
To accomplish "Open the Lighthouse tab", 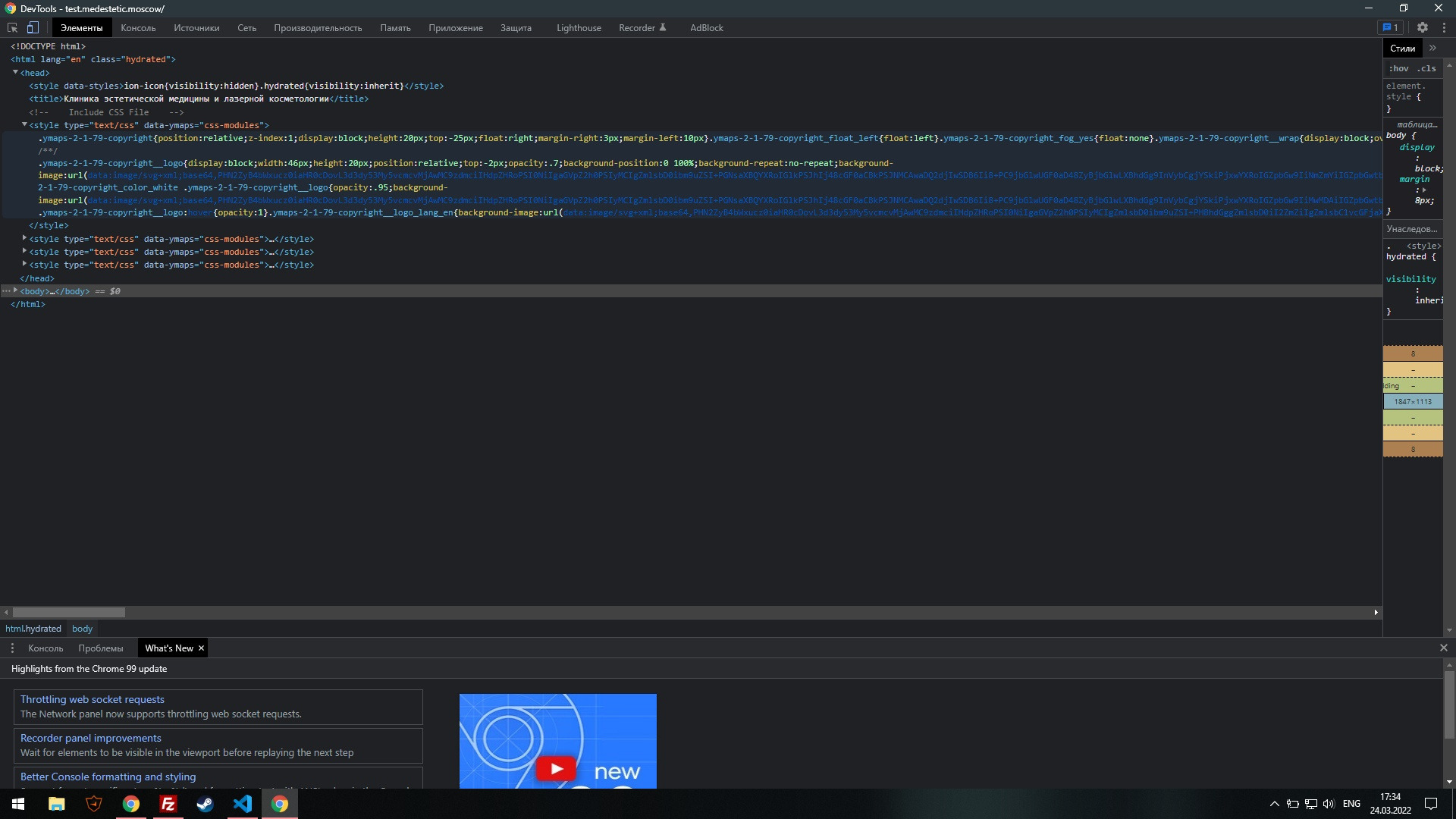I will (x=579, y=28).
